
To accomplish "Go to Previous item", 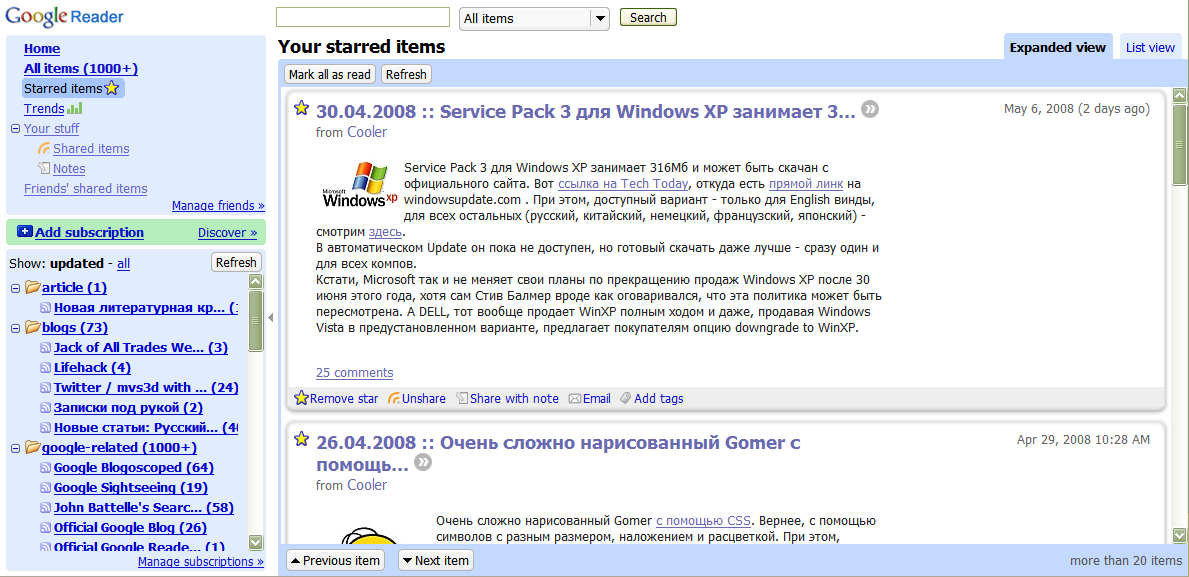I will coord(335,560).
